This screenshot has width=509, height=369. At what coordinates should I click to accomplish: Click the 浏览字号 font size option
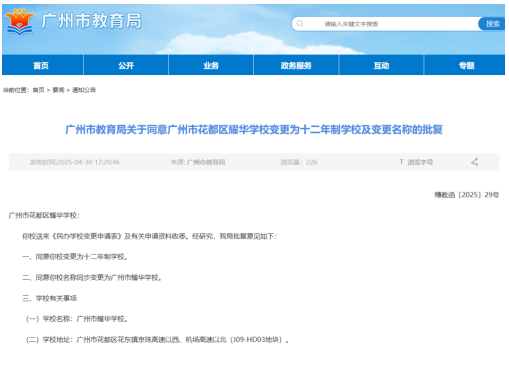[x=420, y=162]
